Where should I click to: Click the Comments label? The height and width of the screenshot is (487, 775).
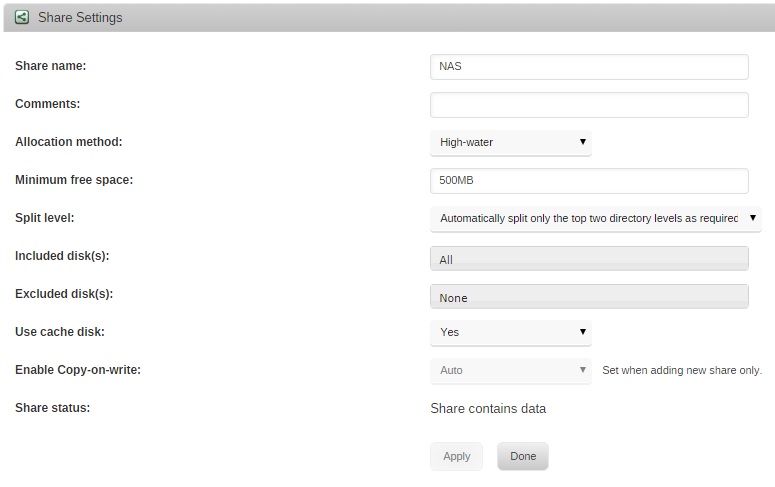[47, 104]
